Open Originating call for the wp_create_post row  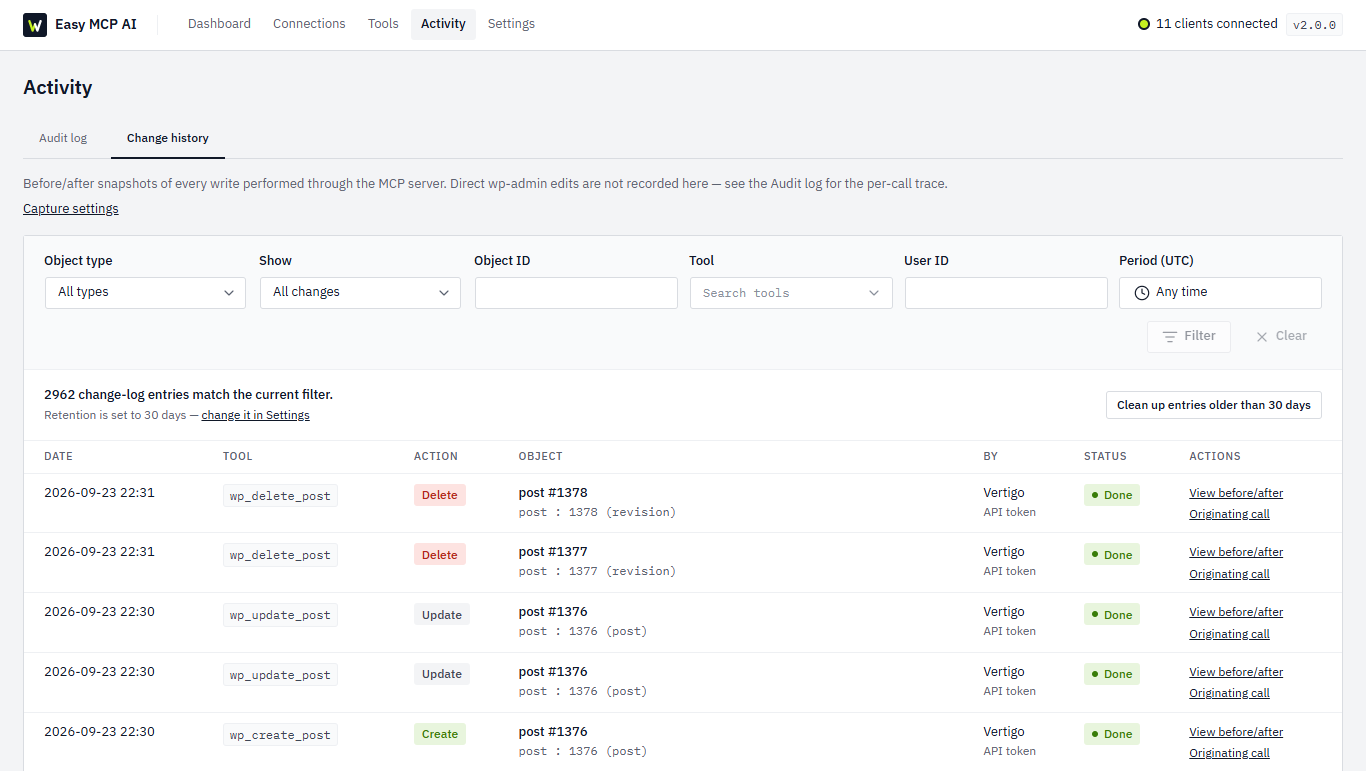[x=1229, y=753]
